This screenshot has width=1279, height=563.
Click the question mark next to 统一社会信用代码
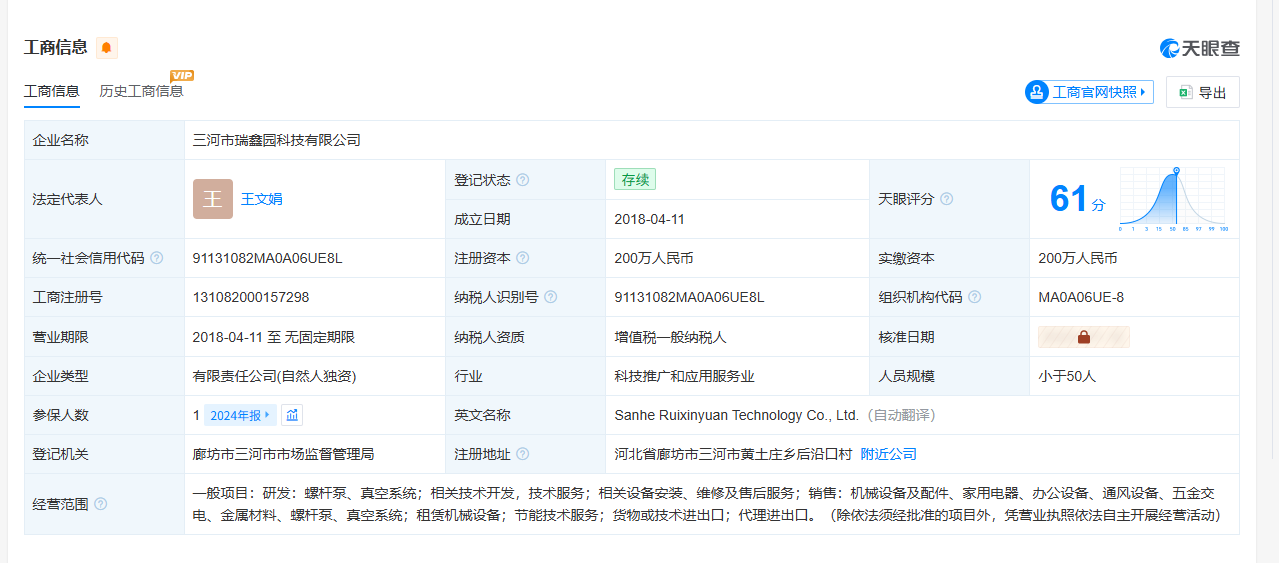tap(157, 258)
